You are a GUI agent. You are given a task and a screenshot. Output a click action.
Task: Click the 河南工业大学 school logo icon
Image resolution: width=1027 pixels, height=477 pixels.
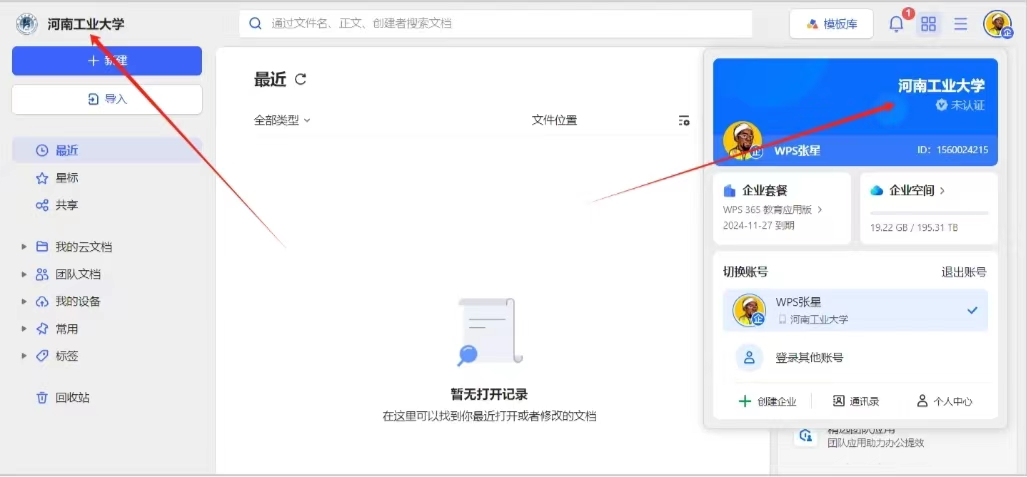[27, 24]
